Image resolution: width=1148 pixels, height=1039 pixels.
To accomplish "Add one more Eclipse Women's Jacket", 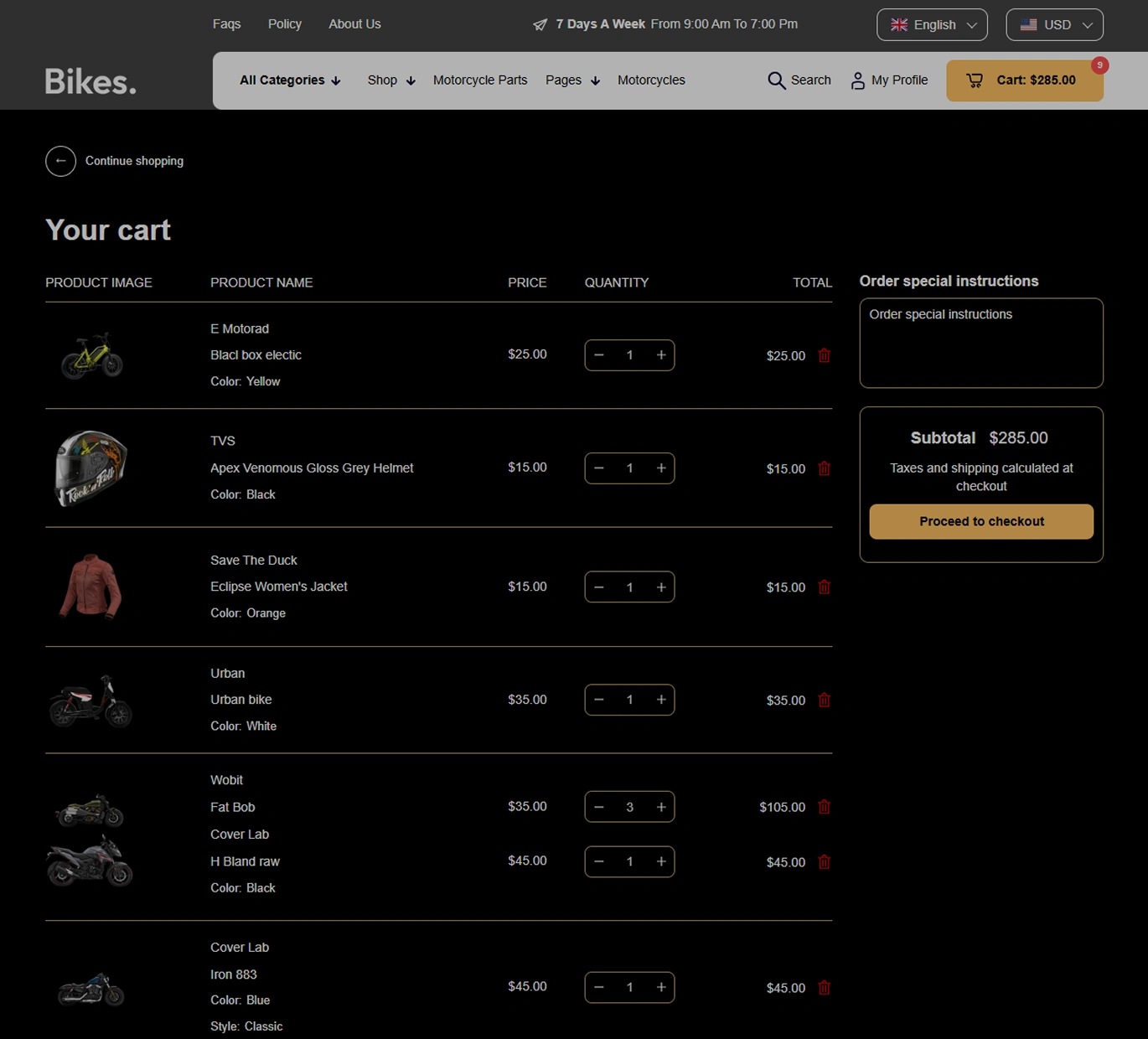I will [x=661, y=587].
